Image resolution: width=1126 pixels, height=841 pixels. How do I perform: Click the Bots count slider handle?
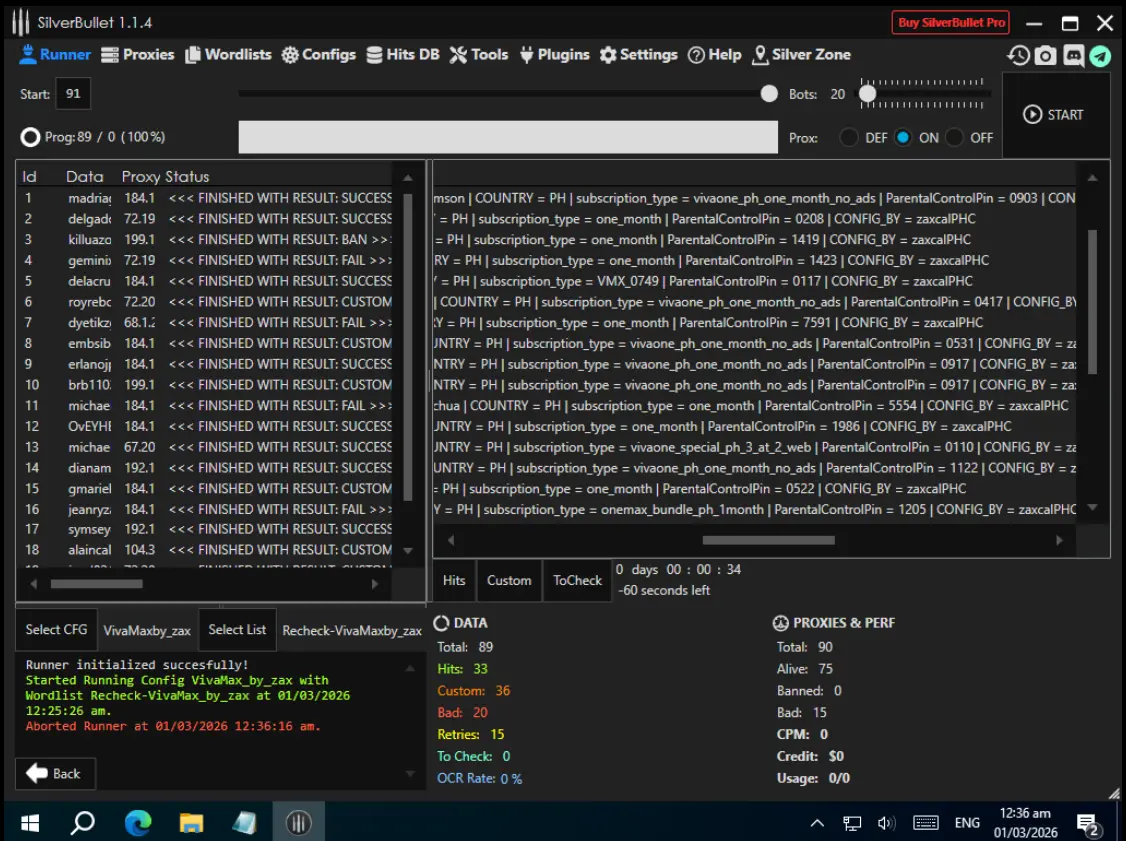coord(867,93)
